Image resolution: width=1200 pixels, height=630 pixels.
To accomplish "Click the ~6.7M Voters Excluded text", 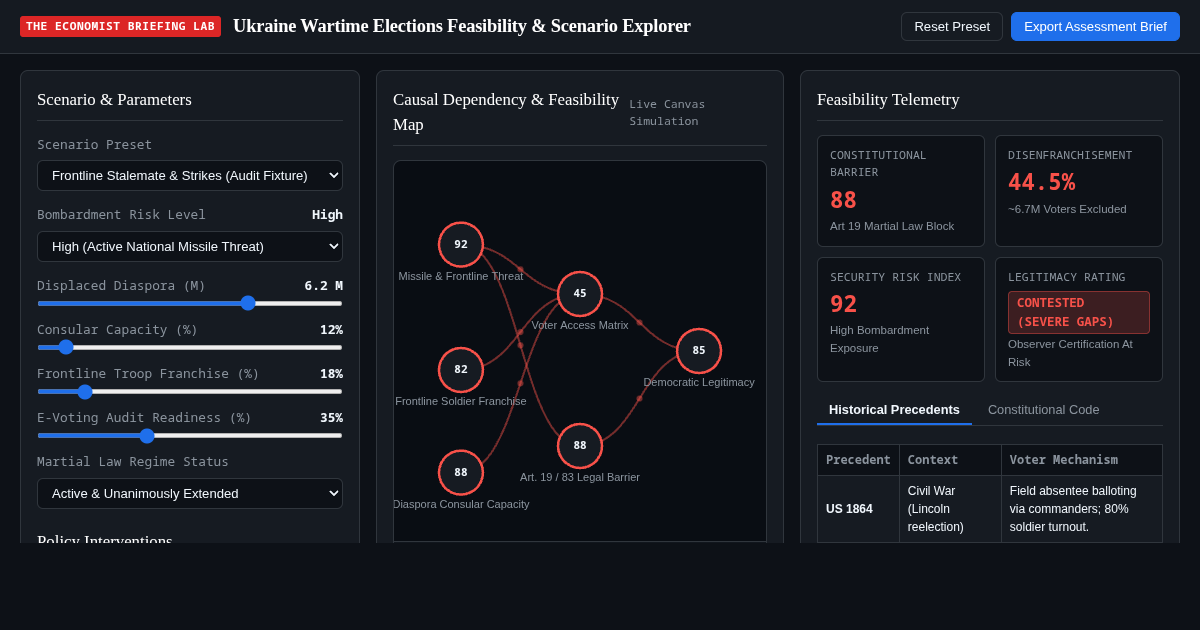I will (1067, 209).
